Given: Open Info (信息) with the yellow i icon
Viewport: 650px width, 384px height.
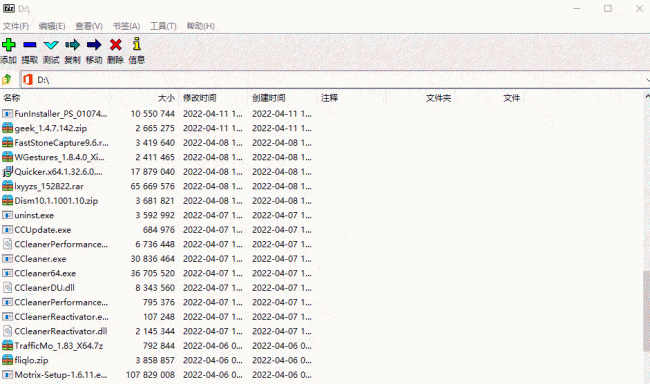Looking at the screenshot, I should coord(137,44).
